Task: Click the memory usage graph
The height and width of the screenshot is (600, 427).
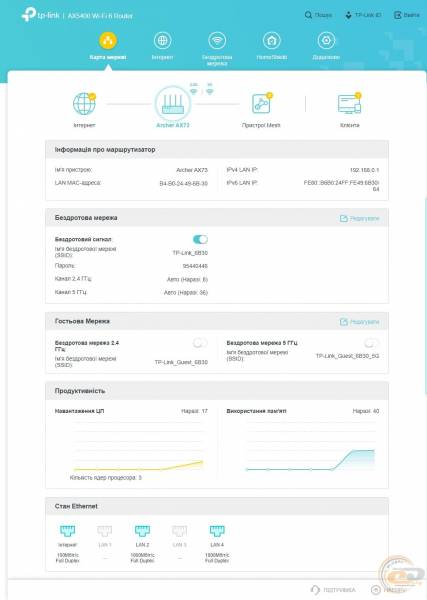Action: tap(310, 446)
